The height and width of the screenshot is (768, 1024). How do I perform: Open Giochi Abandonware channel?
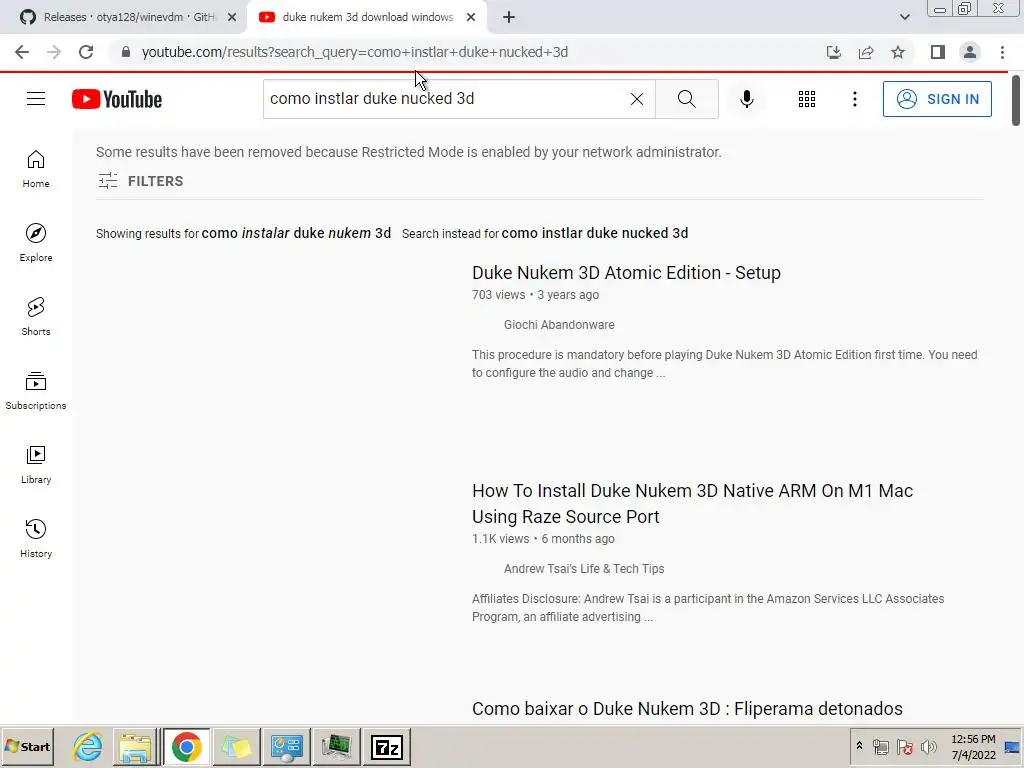[x=559, y=325]
